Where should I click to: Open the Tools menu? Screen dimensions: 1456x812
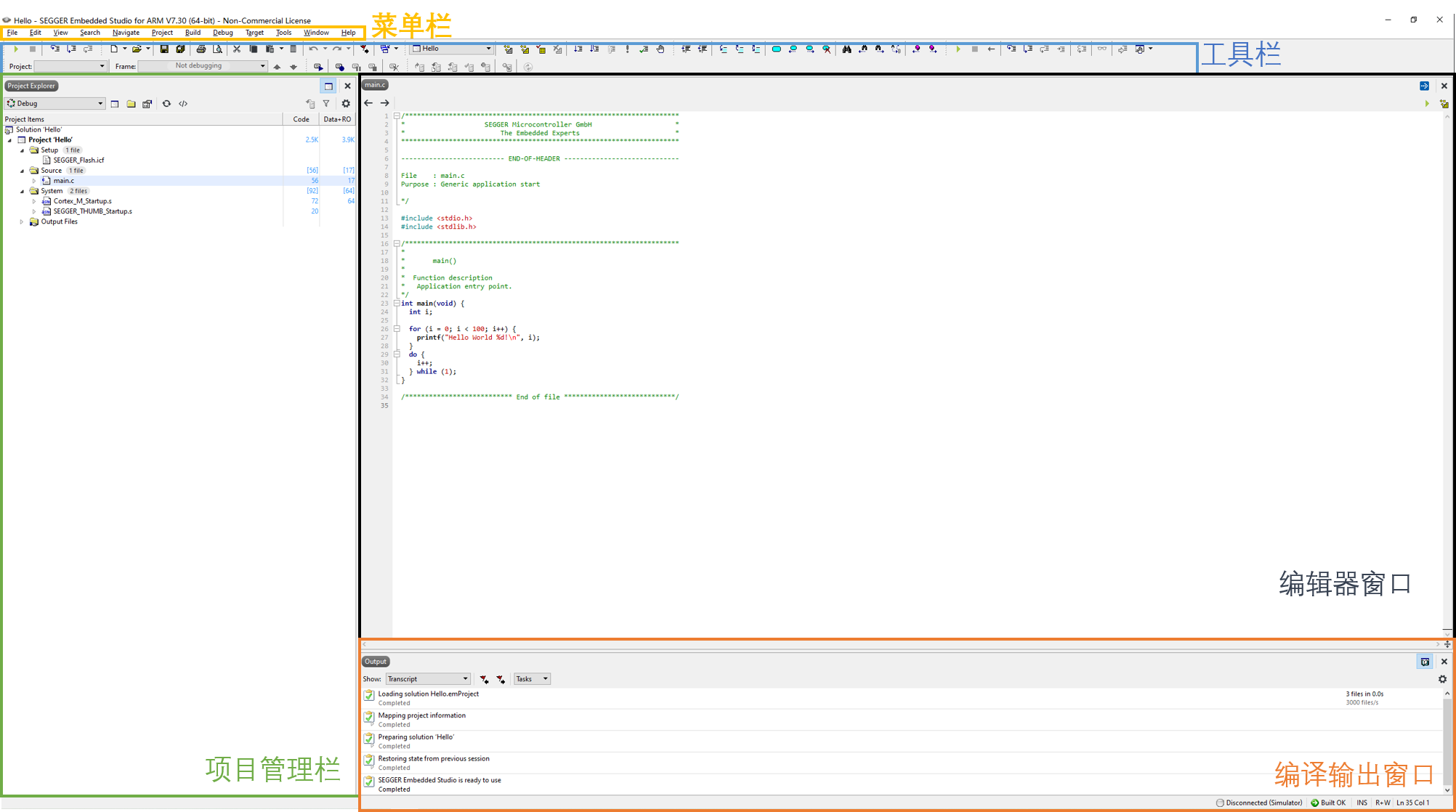point(283,33)
